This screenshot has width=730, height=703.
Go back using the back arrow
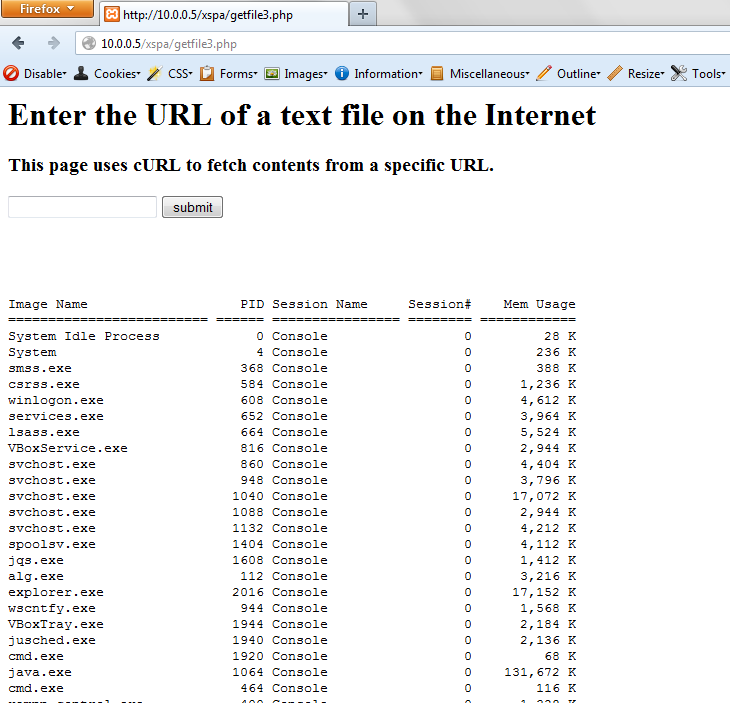click(18, 43)
